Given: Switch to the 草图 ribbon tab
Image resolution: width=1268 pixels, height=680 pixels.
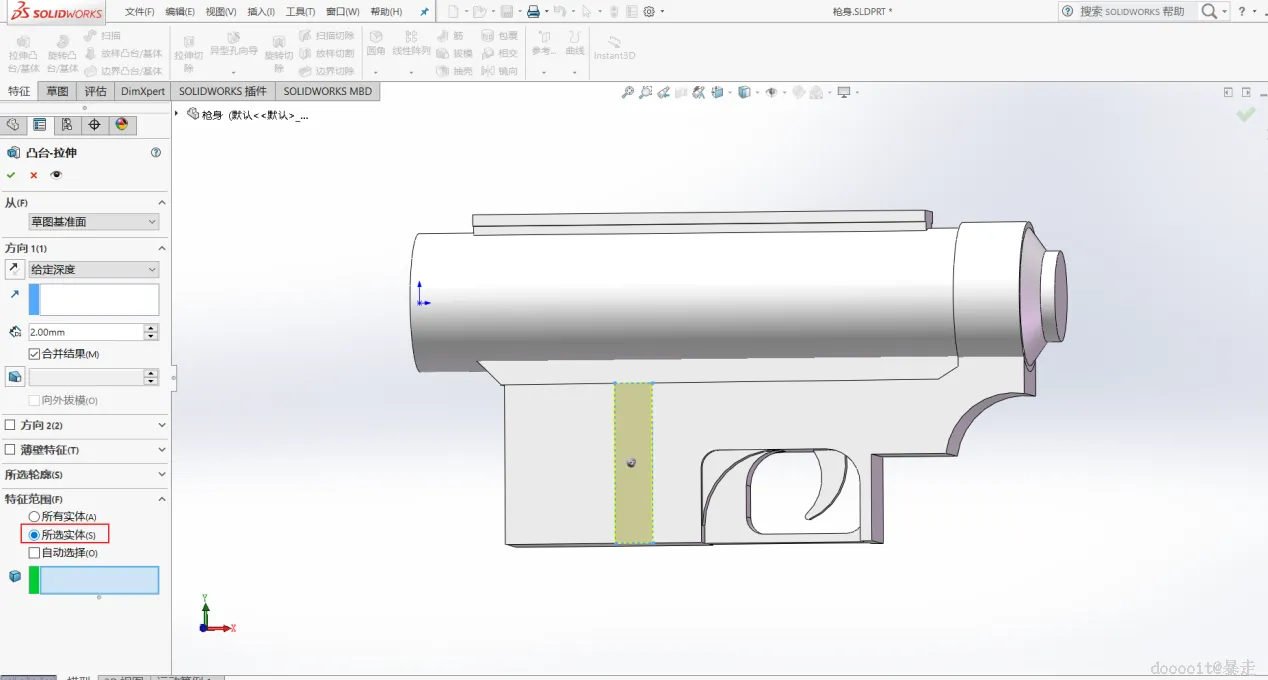Looking at the screenshot, I should click(57, 91).
